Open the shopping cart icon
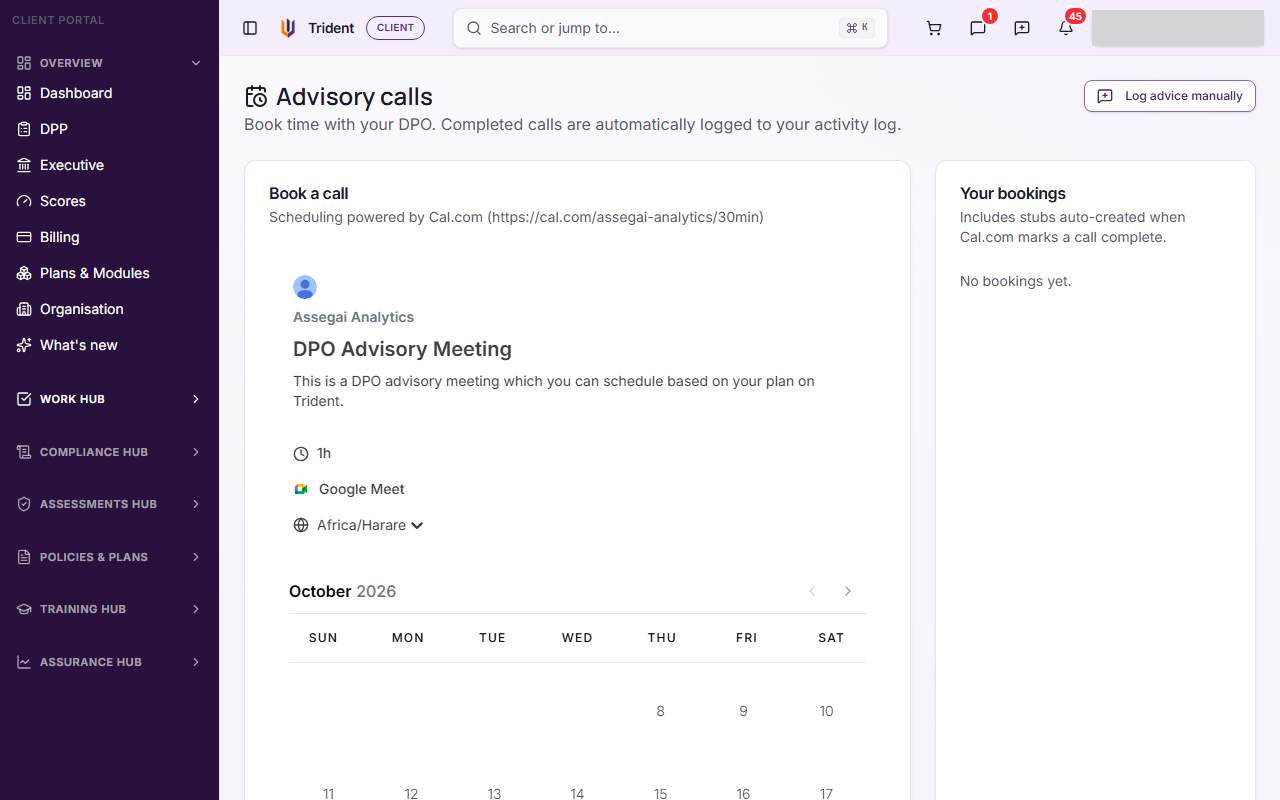 [x=934, y=28]
